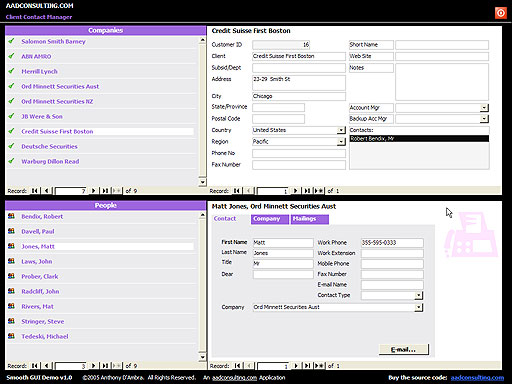This screenshot has height=384, width=512.
Task: Add new record in company detail navigator
Action: pyautogui.click(x=319, y=191)
